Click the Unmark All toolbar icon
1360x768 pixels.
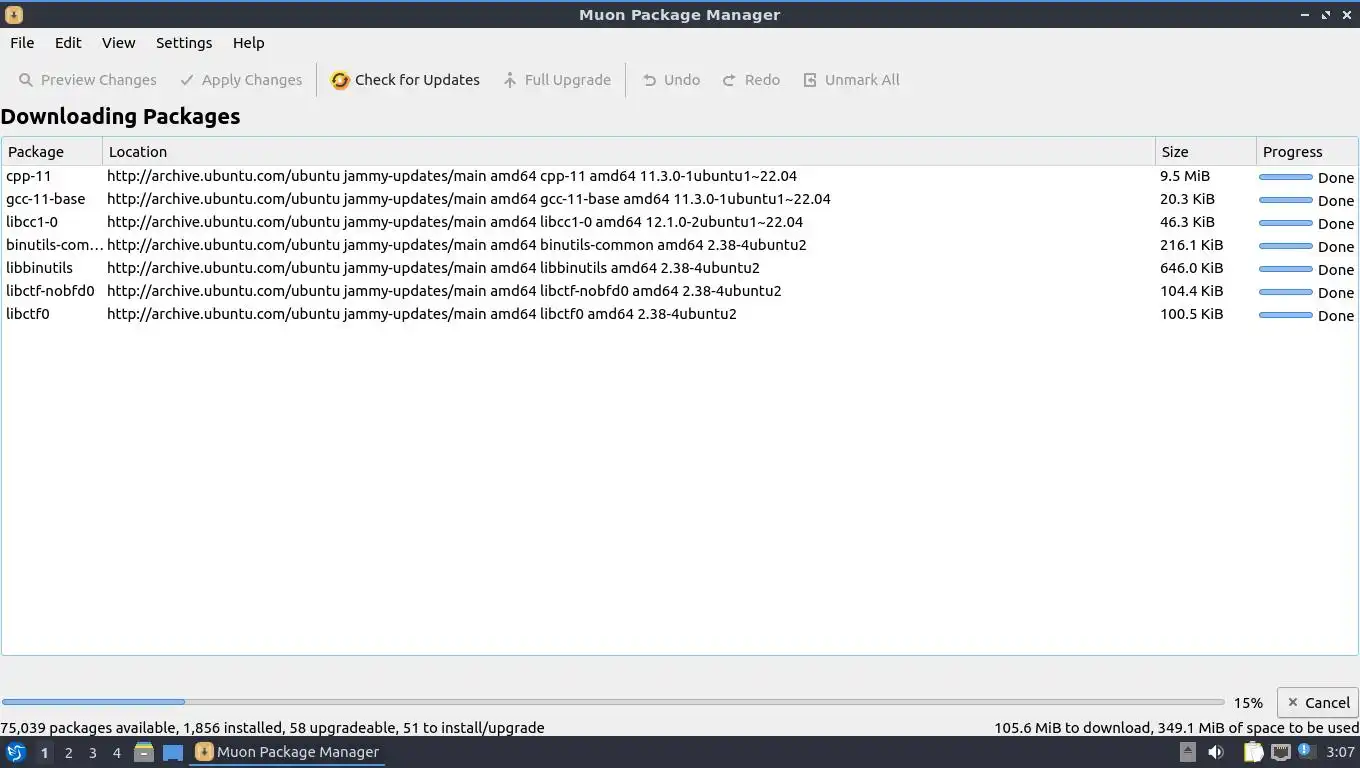point(810,80)
